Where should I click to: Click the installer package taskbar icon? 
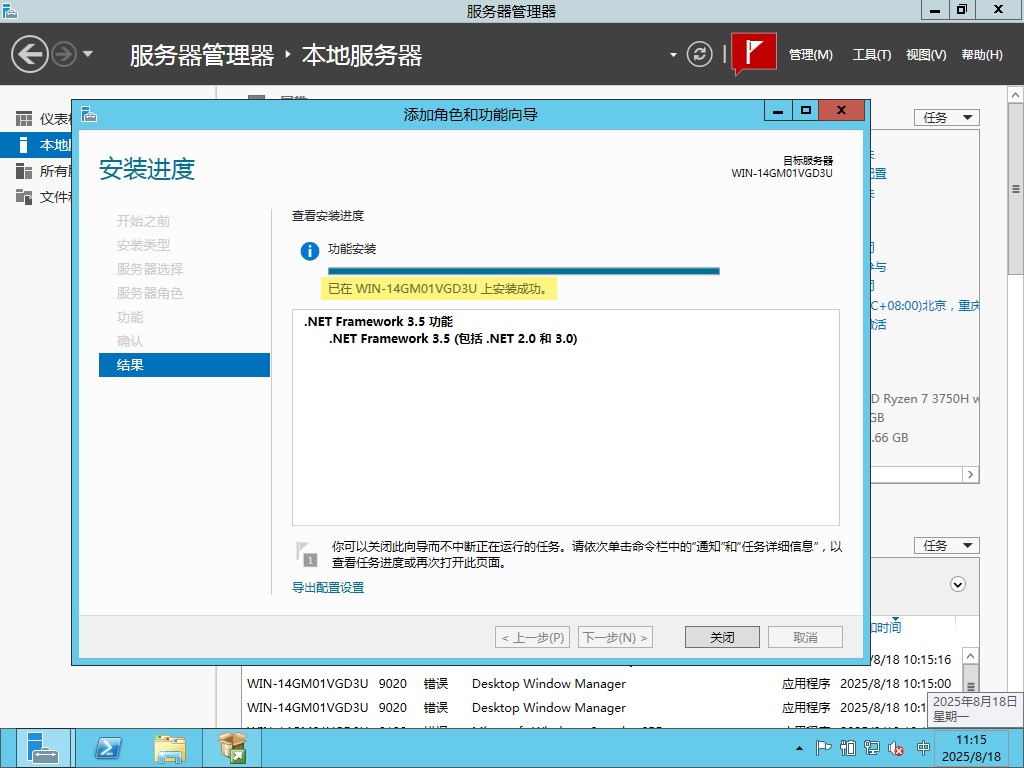(x=232, y=748)
